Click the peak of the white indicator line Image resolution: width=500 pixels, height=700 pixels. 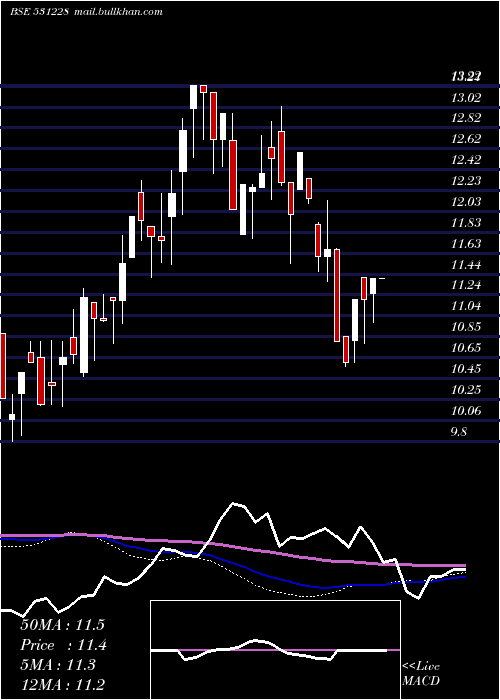click(233, 504)
